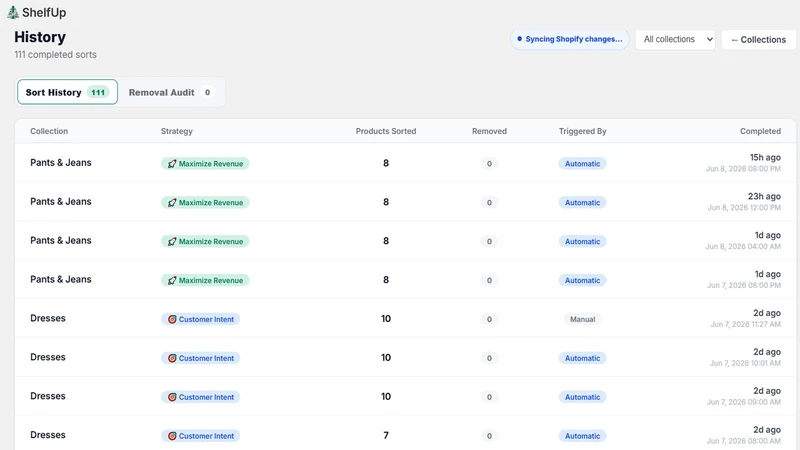The image size is (800, 450).
Task: Click the Products Sorted column header
Action: 386,131
